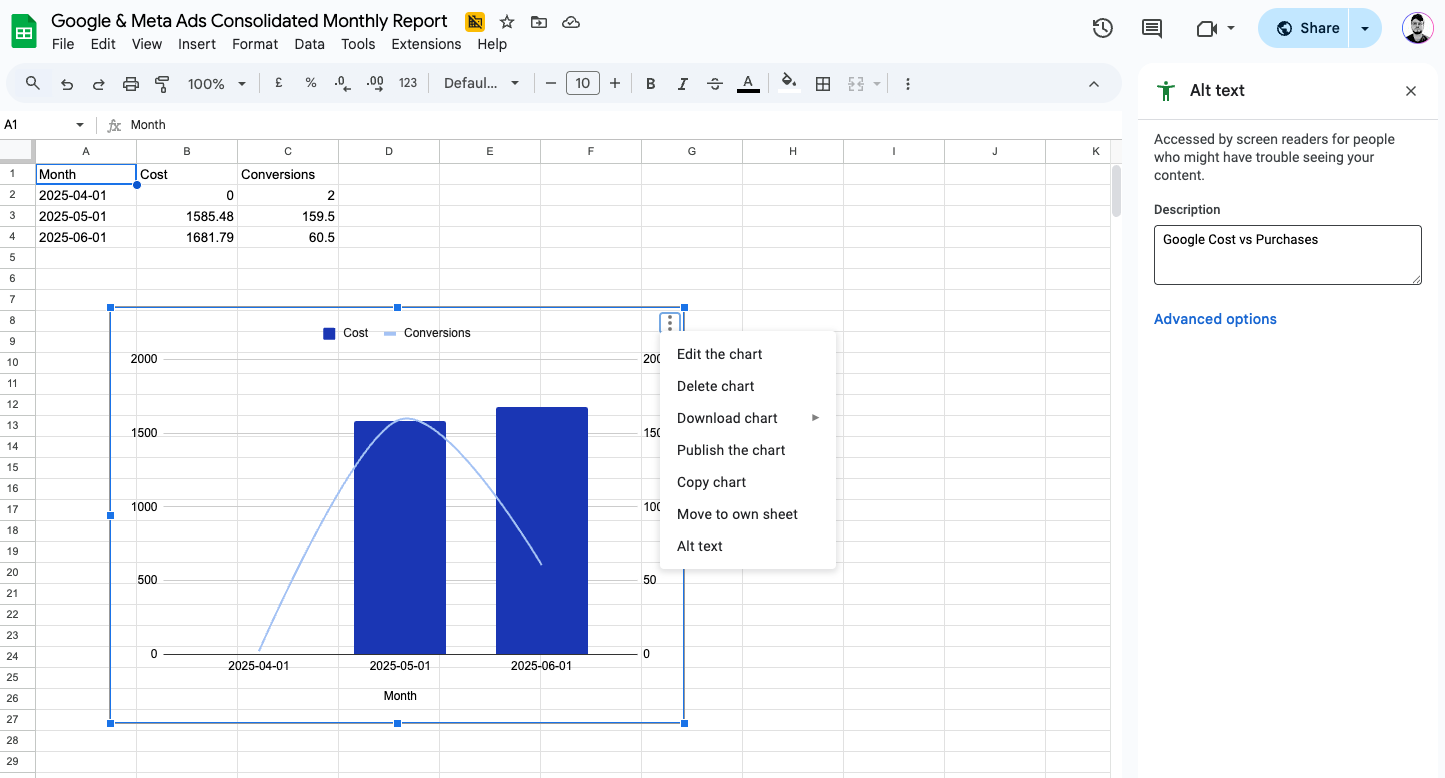Choose Edit the chart from menu
Viewport: 1445px width, 778px height.
click(x=748, y=354)
